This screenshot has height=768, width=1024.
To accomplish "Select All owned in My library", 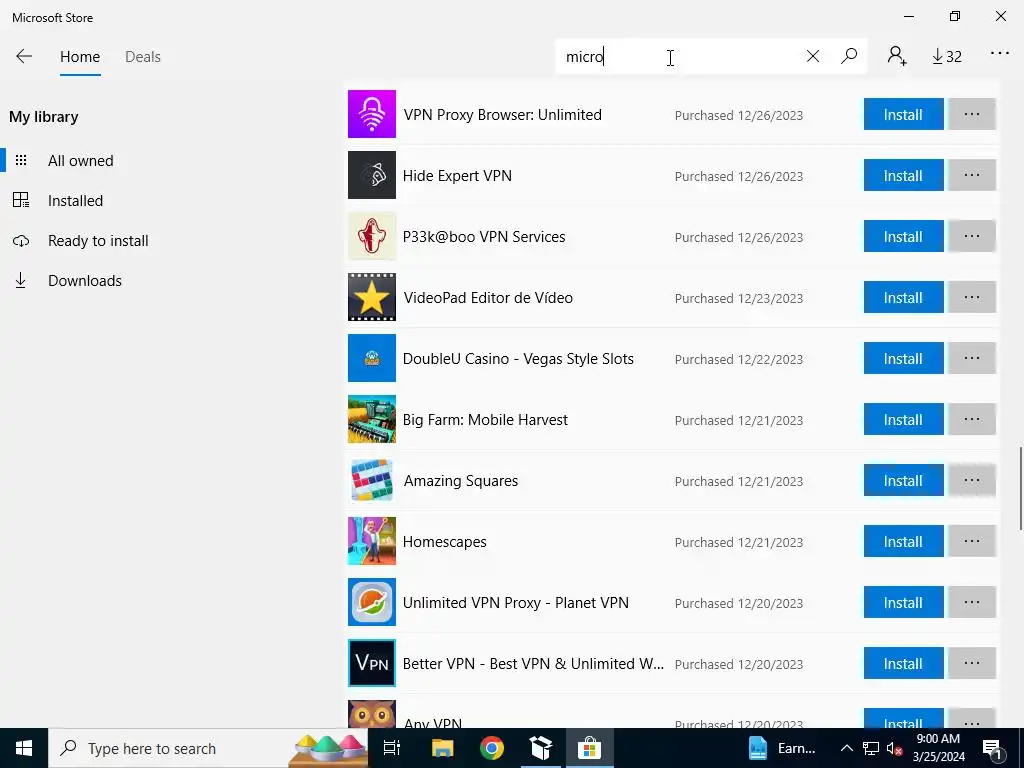I will [x=80, y=161].
